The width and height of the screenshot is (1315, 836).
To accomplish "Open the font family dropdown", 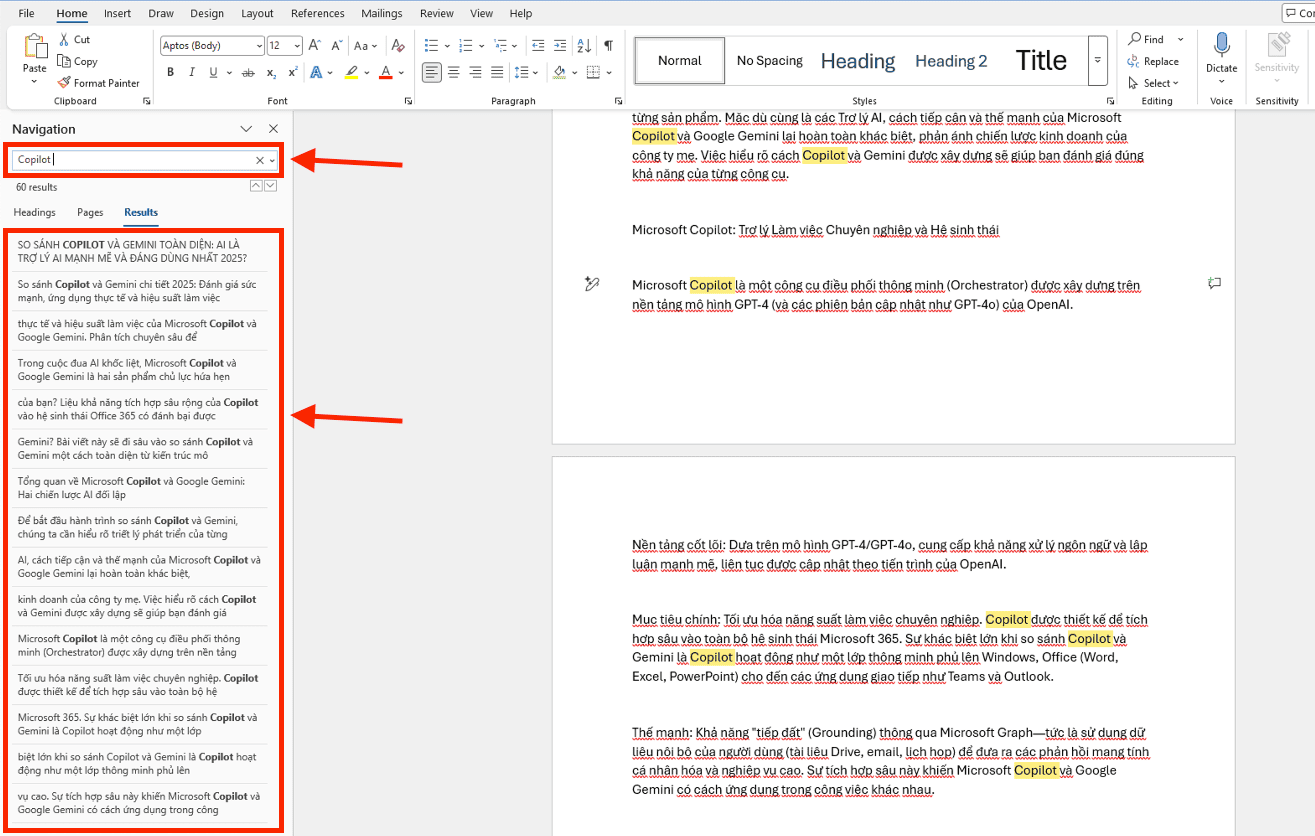I will [260, 45].
